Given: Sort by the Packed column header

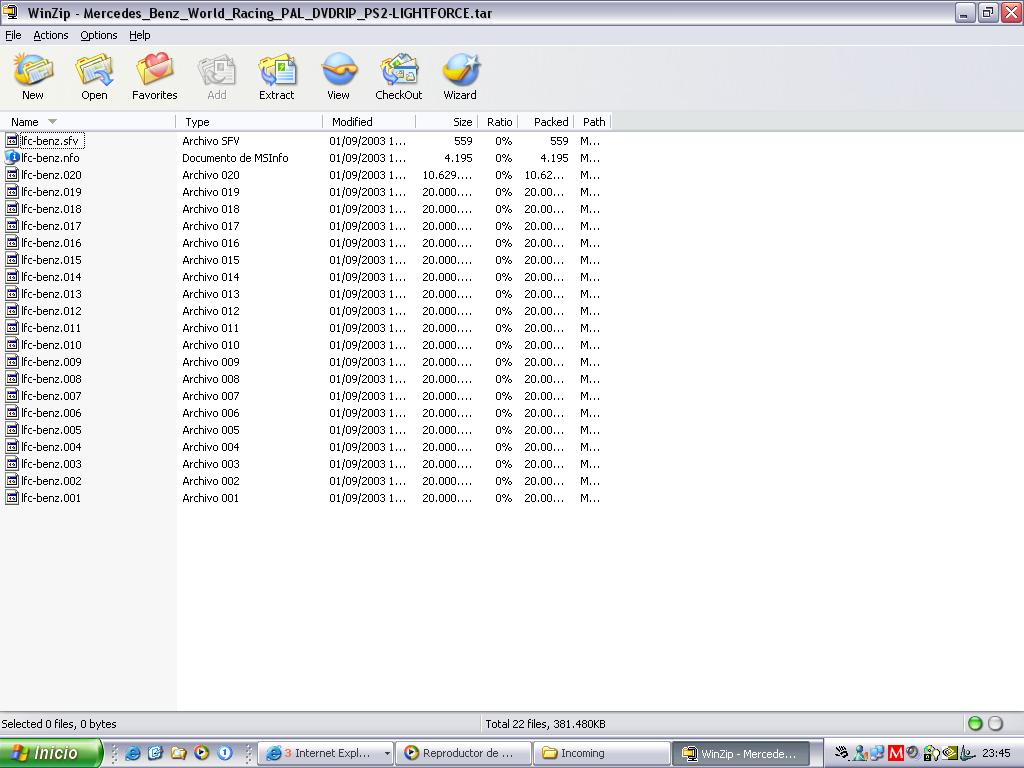Looking at the screenshot, I should click(546, 122).
